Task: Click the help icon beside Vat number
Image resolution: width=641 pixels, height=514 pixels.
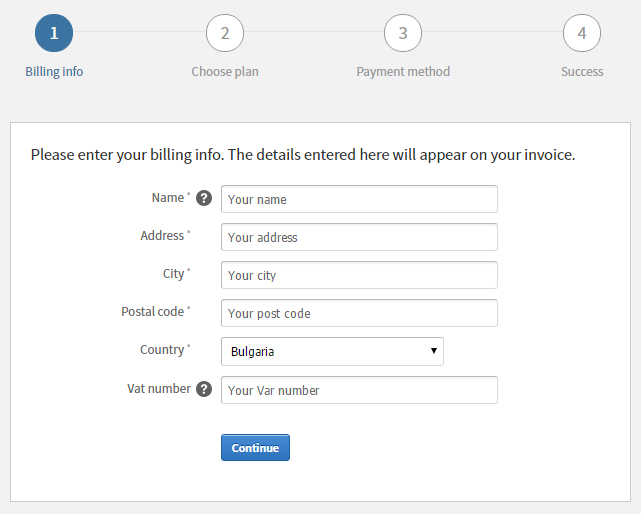Action: (204, 389)
